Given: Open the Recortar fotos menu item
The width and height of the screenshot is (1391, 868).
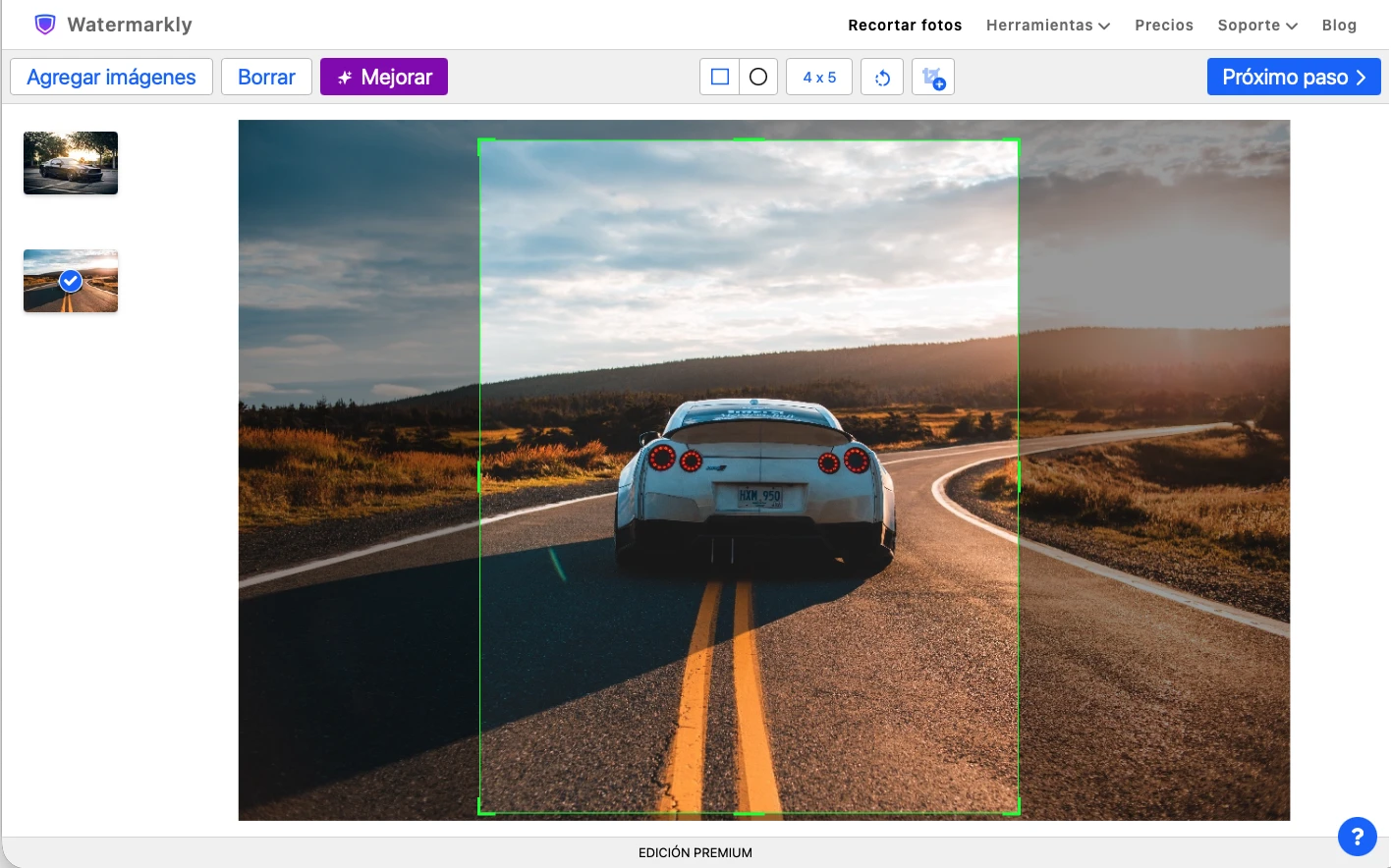Looking at the screenshot, I should 905,25.
